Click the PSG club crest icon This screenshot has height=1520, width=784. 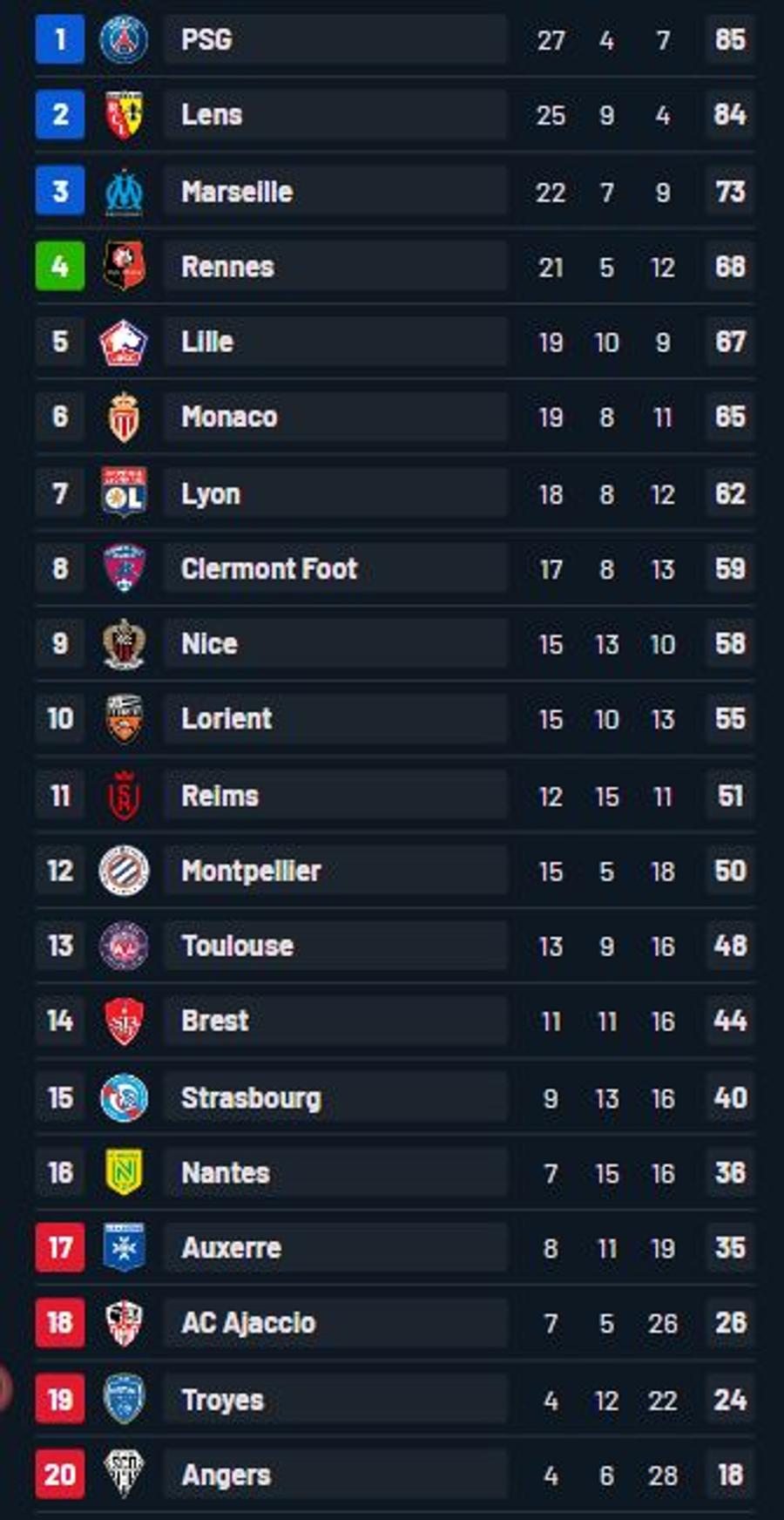(124, 39)
